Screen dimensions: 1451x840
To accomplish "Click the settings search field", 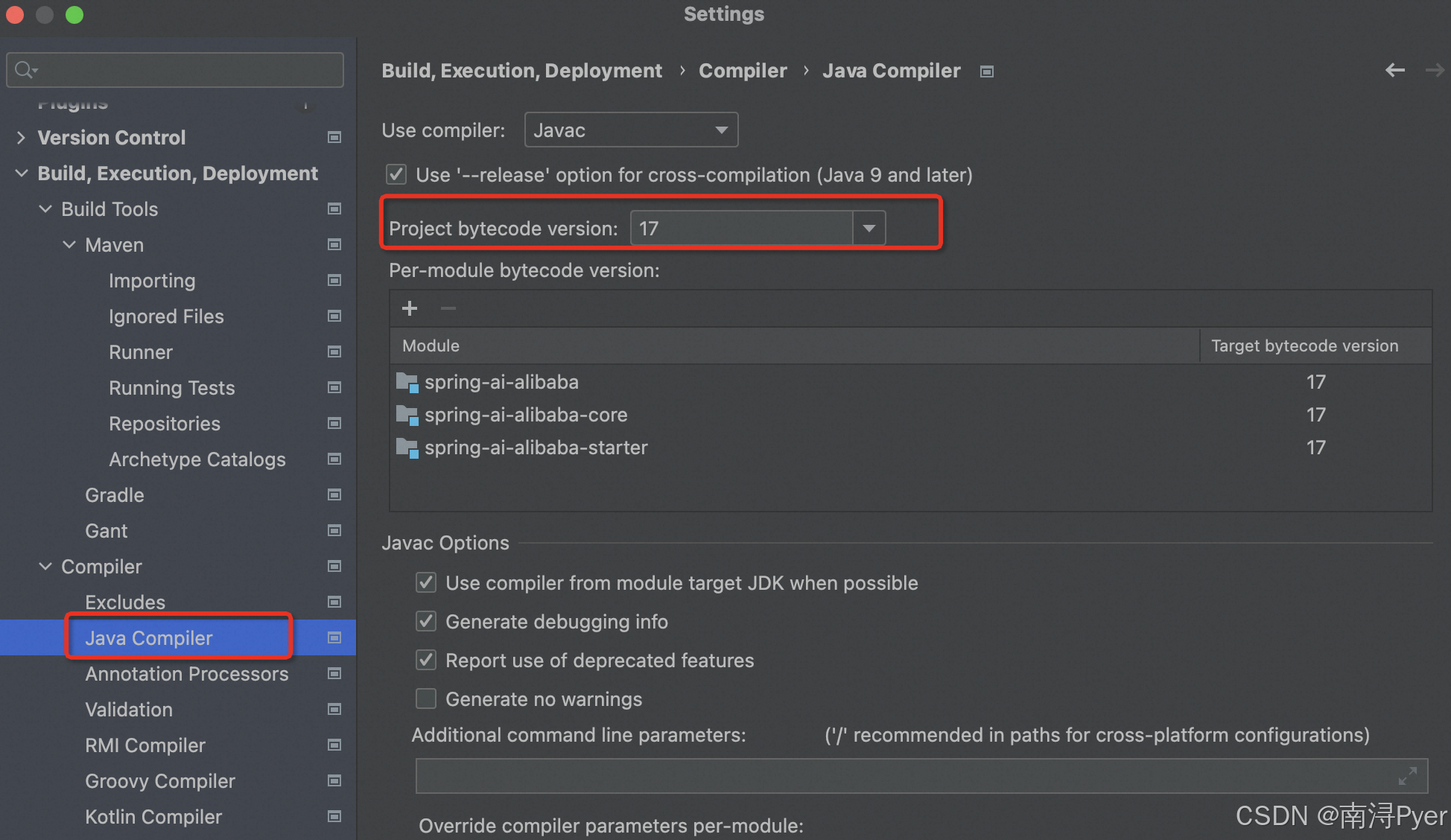I will 175,70.
